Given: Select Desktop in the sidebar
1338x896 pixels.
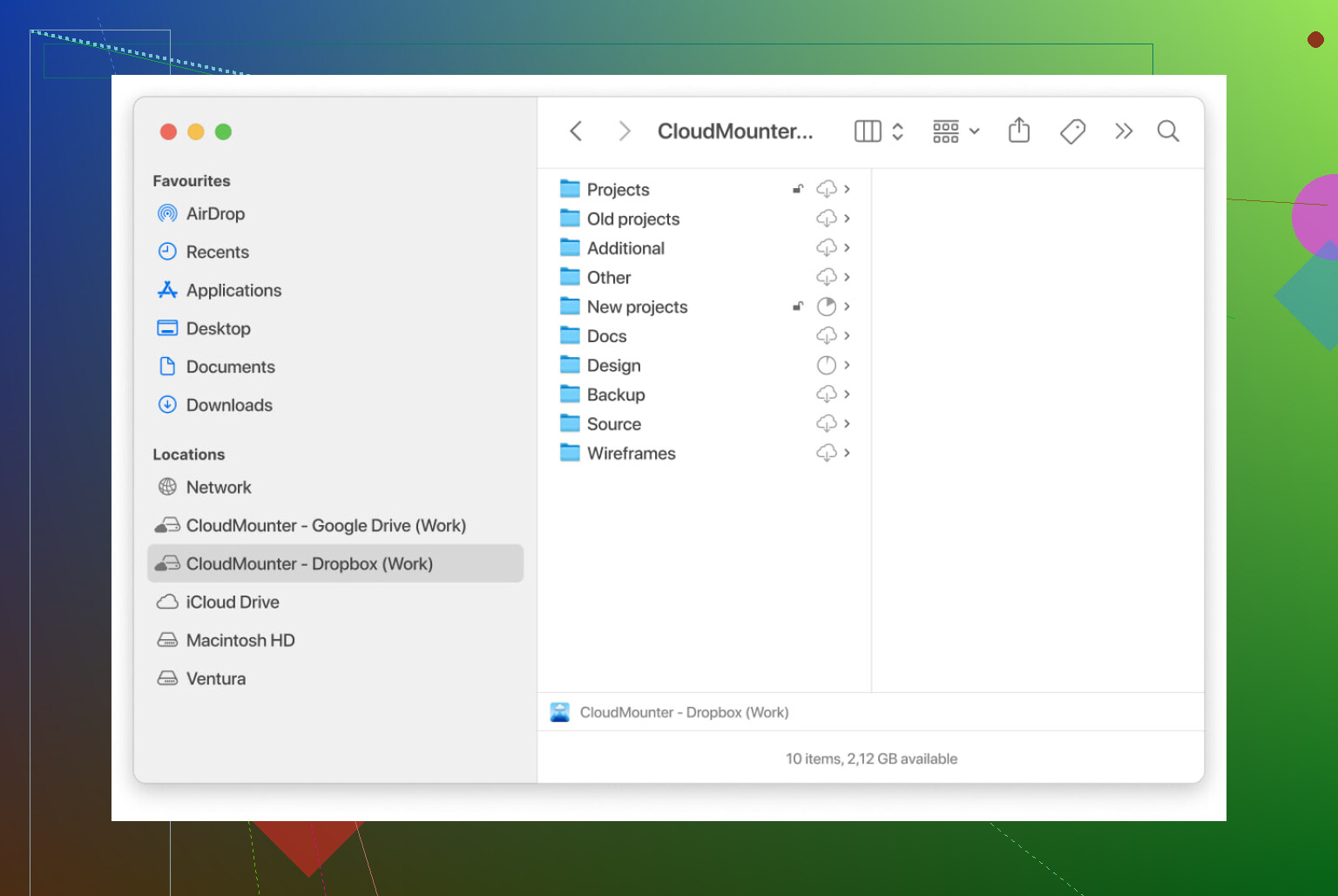Looking at the screenshot, I should [x=335, y=329].
